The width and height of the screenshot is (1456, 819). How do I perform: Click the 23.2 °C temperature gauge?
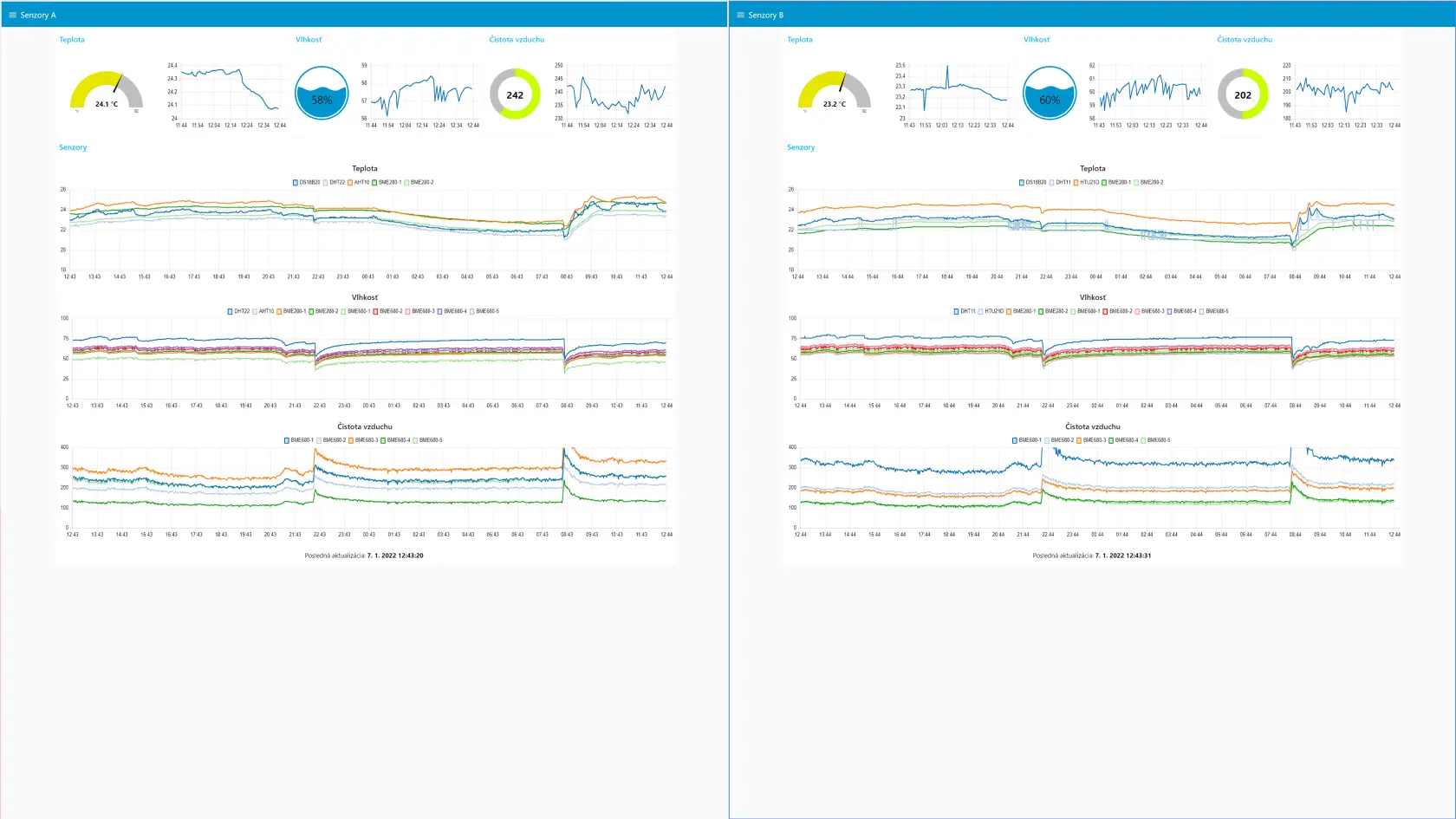pos(835,91)
